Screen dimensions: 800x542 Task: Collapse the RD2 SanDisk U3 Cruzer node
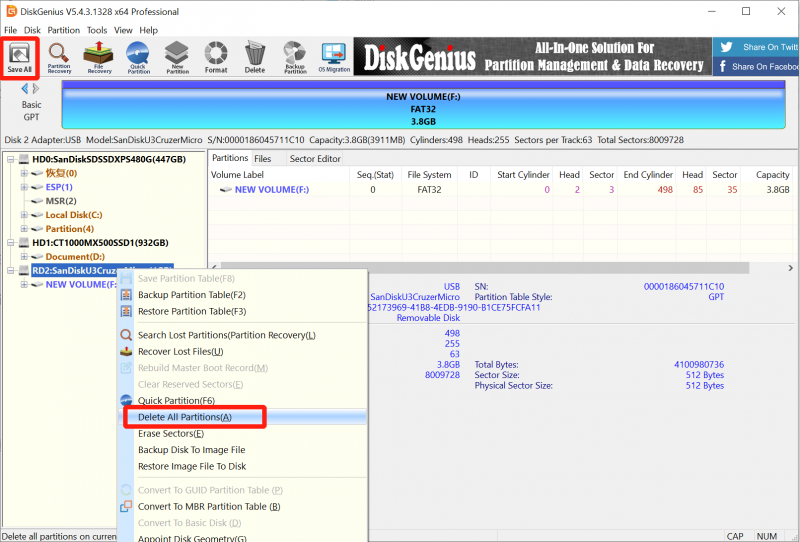(10, 270)
